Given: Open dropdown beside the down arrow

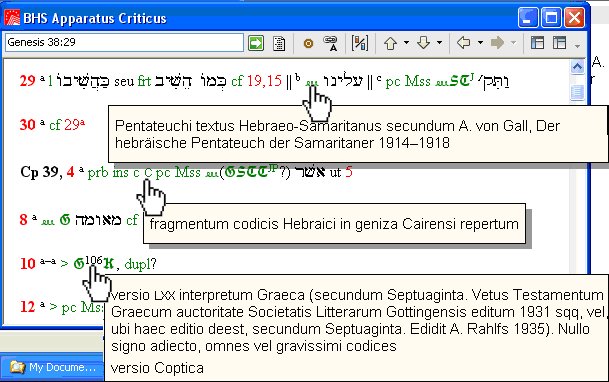Looking at the screenshot, I should point(439,42).
